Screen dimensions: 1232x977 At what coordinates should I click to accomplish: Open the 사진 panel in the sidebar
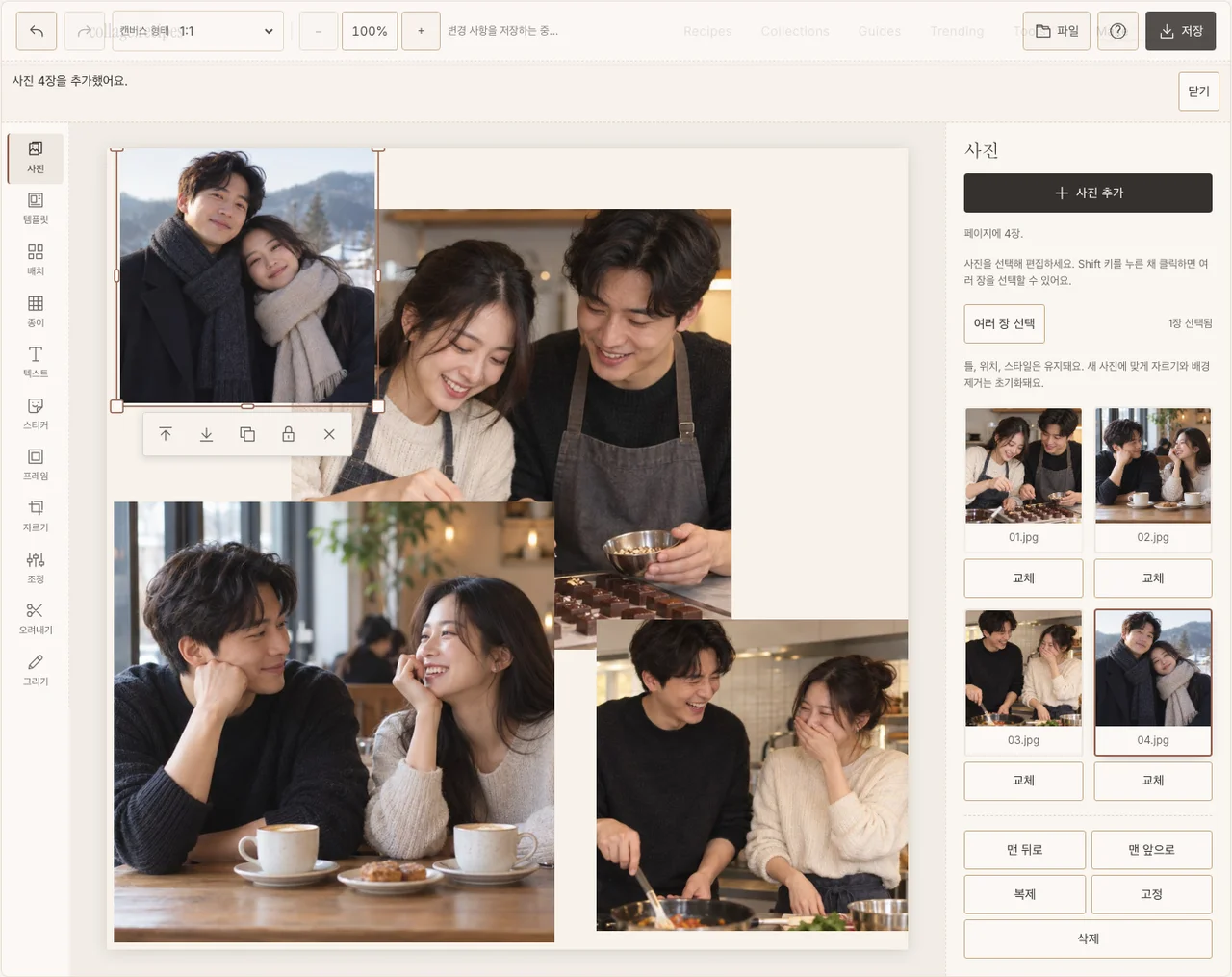pos(36,158)
